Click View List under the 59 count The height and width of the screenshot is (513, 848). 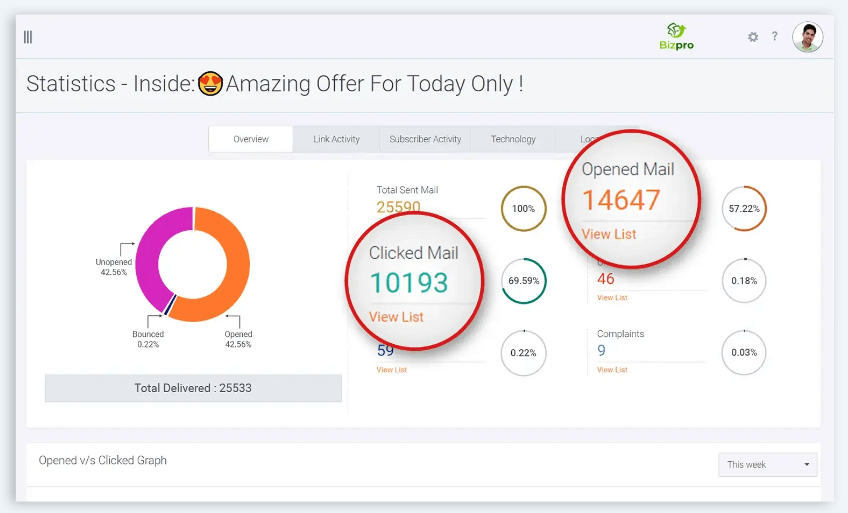(392, 370)
